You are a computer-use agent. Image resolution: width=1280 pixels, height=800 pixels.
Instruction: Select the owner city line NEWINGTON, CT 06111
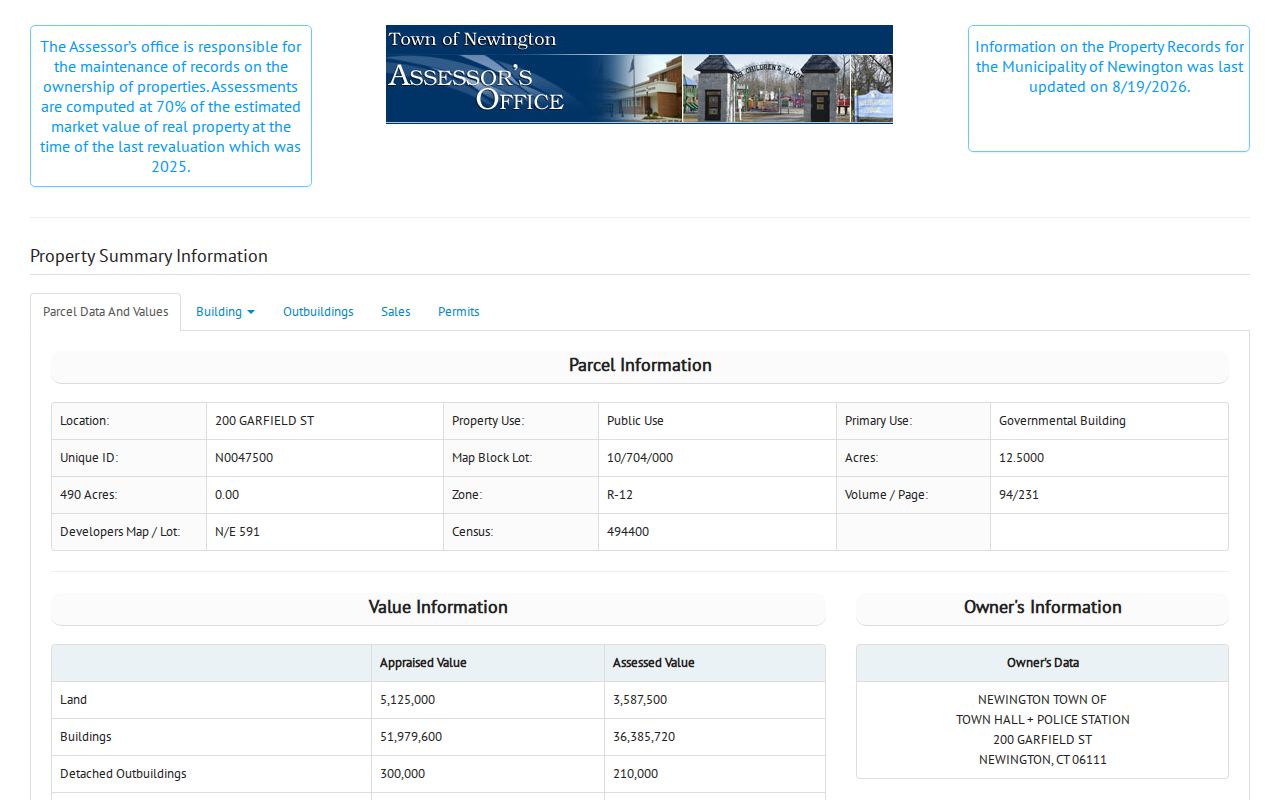[x=1042, y=760]
